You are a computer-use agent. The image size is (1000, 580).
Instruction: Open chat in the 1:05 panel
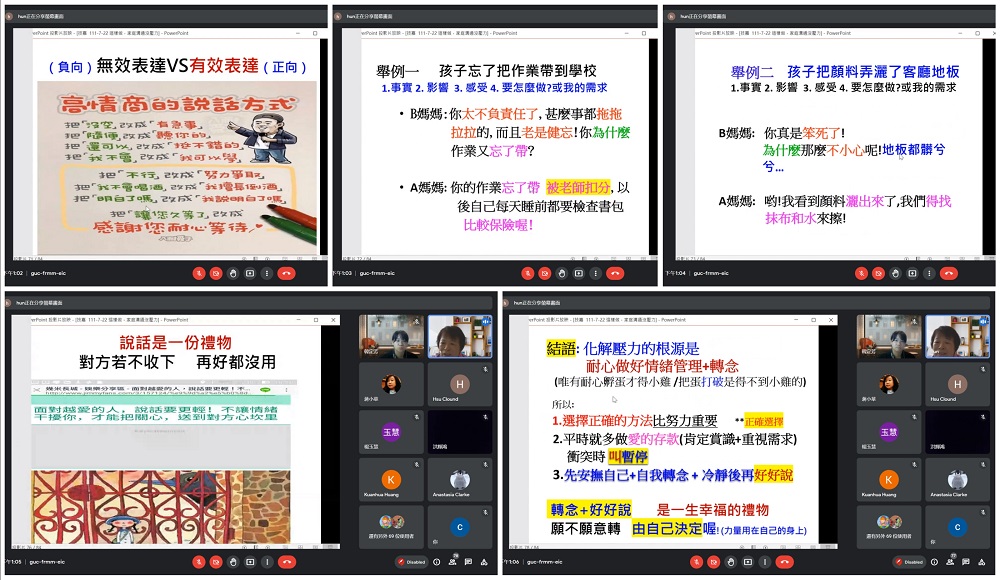pos(468,562)
